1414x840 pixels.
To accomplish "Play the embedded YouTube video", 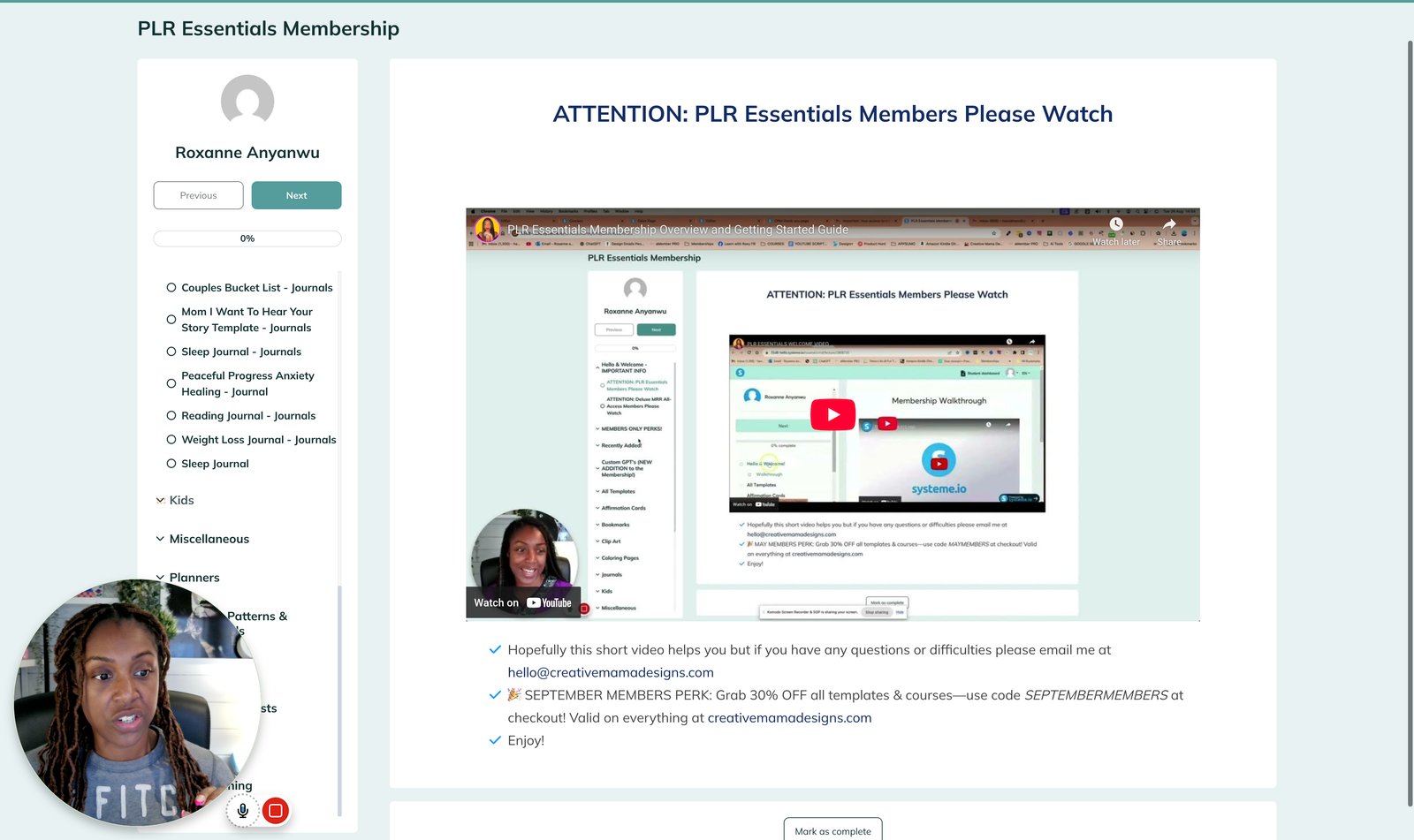I will (x=832, y=414).
